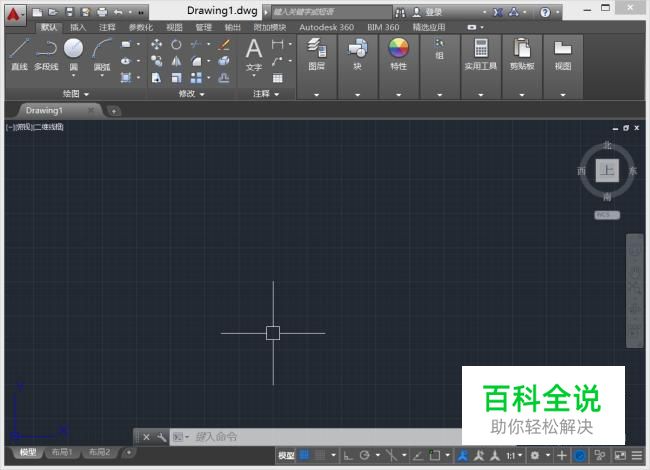Switch to the Parametric (参数化) ribbon tab

[x=141, y=27]
